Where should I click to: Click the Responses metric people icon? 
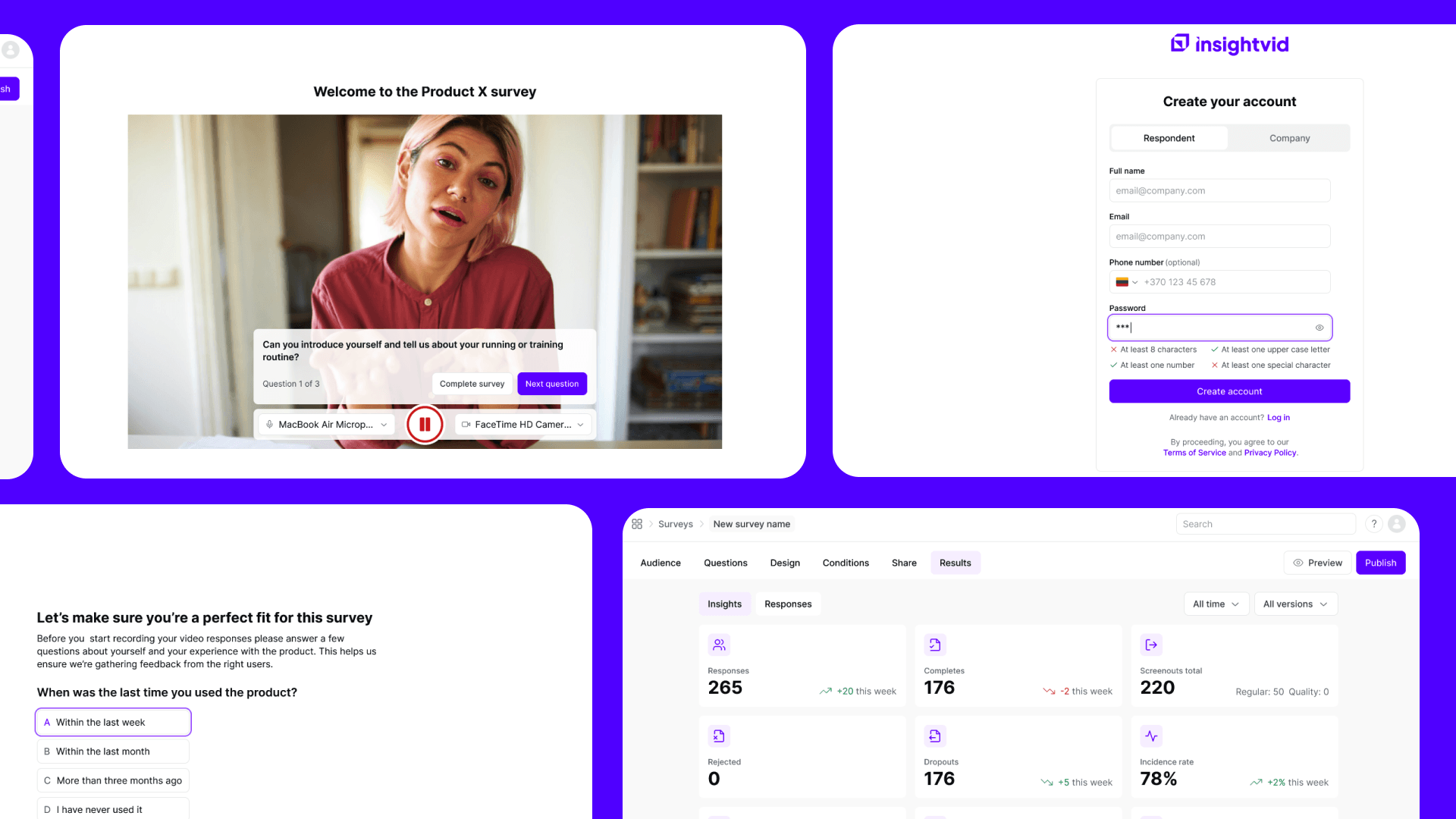[x=719, y=645]
